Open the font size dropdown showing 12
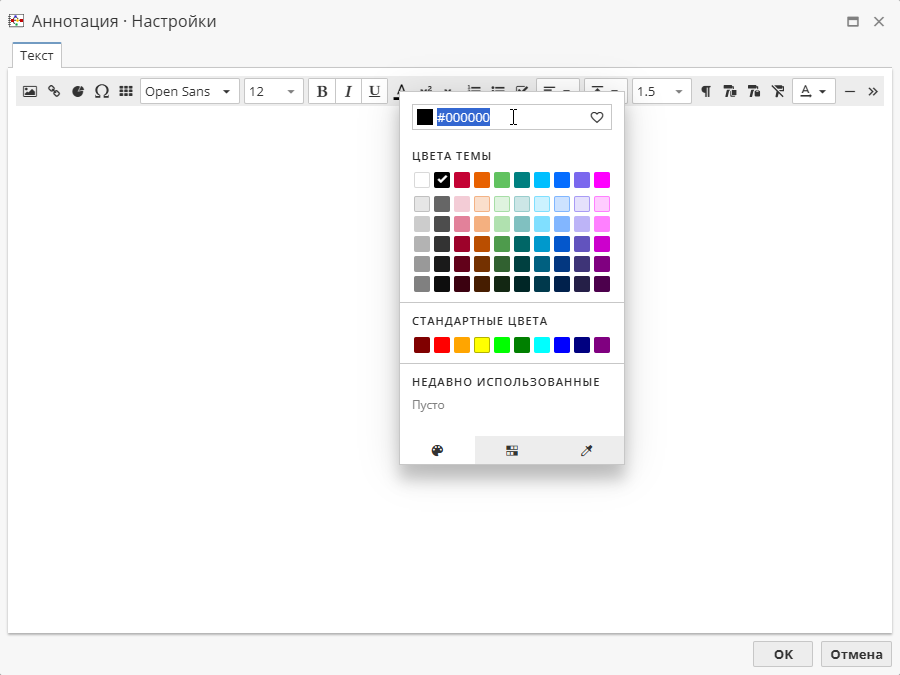Screen dimensions: 900x675 273,91
